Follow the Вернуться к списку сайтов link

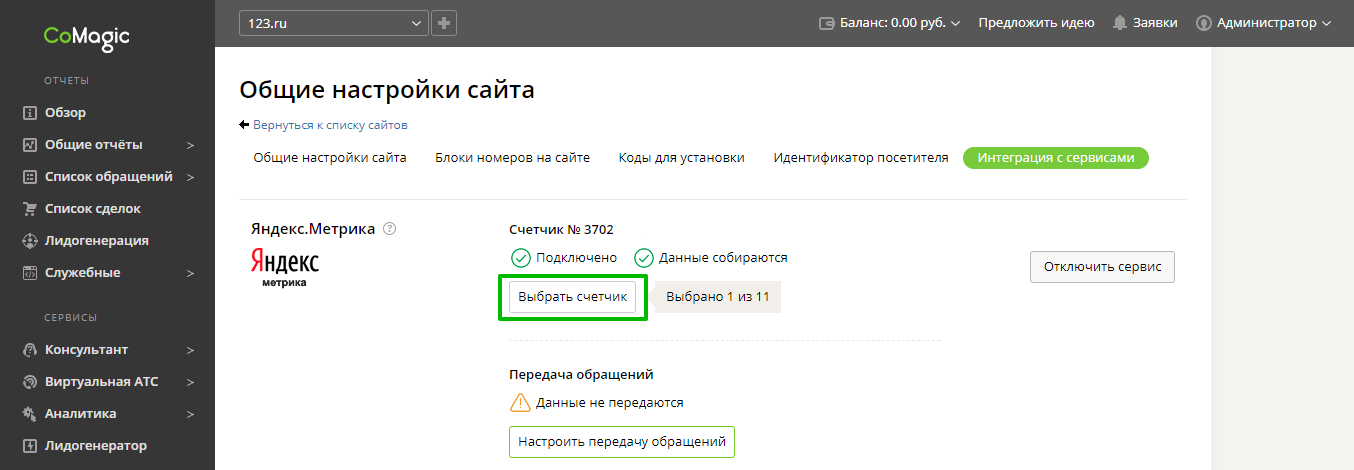tap(330, 126)
